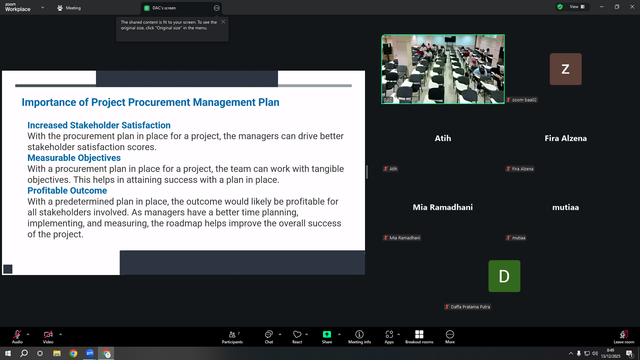Open Windows notification center
640x360 pixels.
click(630, 353)
